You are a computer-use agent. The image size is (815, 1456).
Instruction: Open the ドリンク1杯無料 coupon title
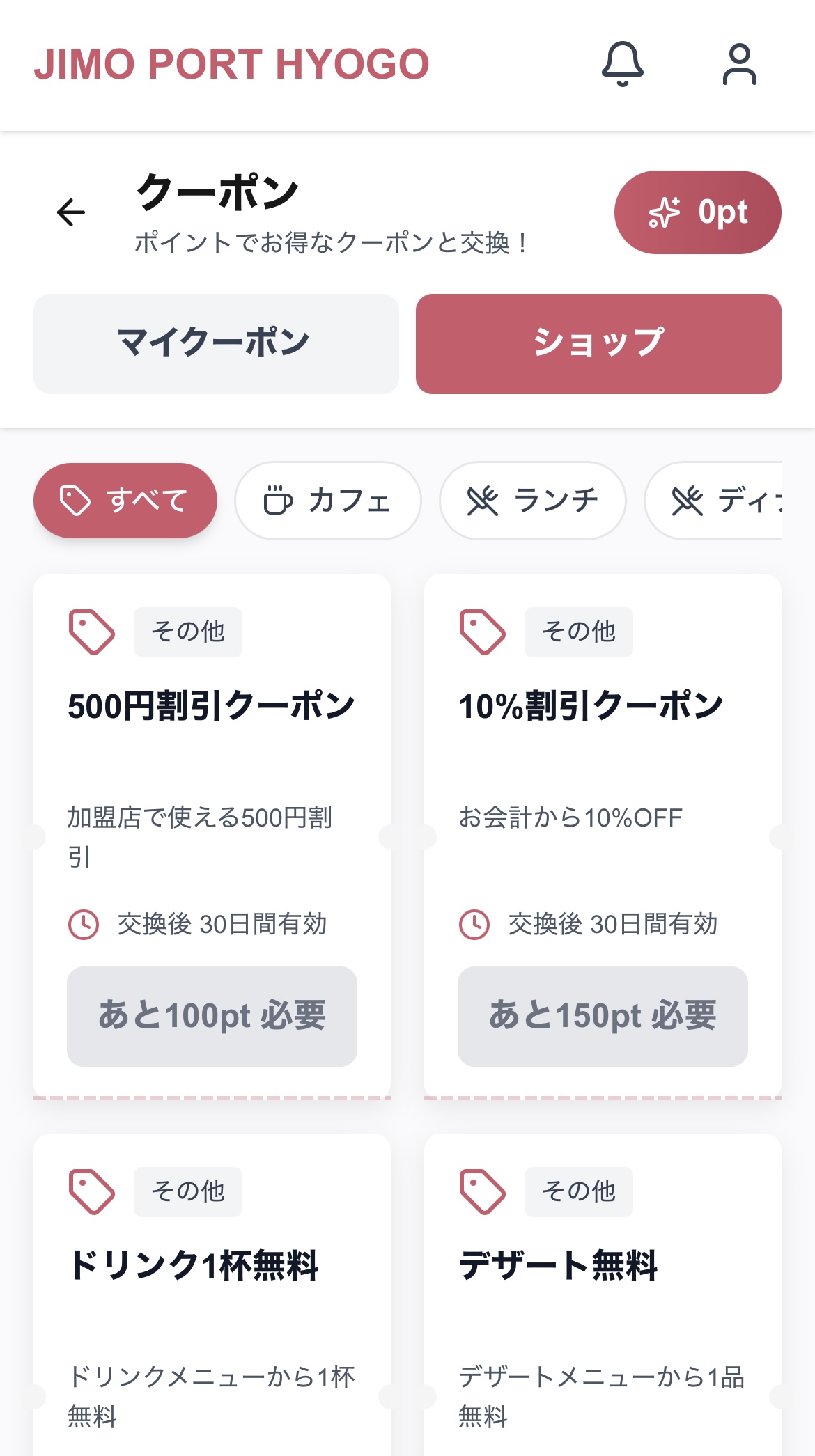point(194,1265)
